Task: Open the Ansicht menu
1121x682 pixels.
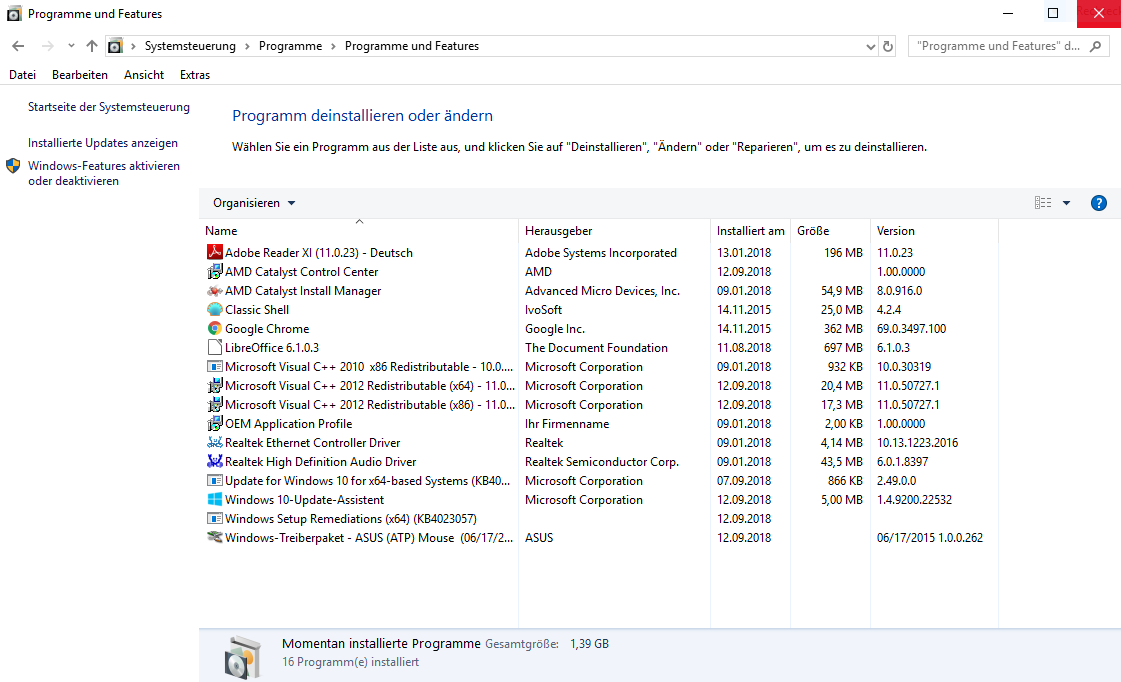Action: tap(144, 74)
